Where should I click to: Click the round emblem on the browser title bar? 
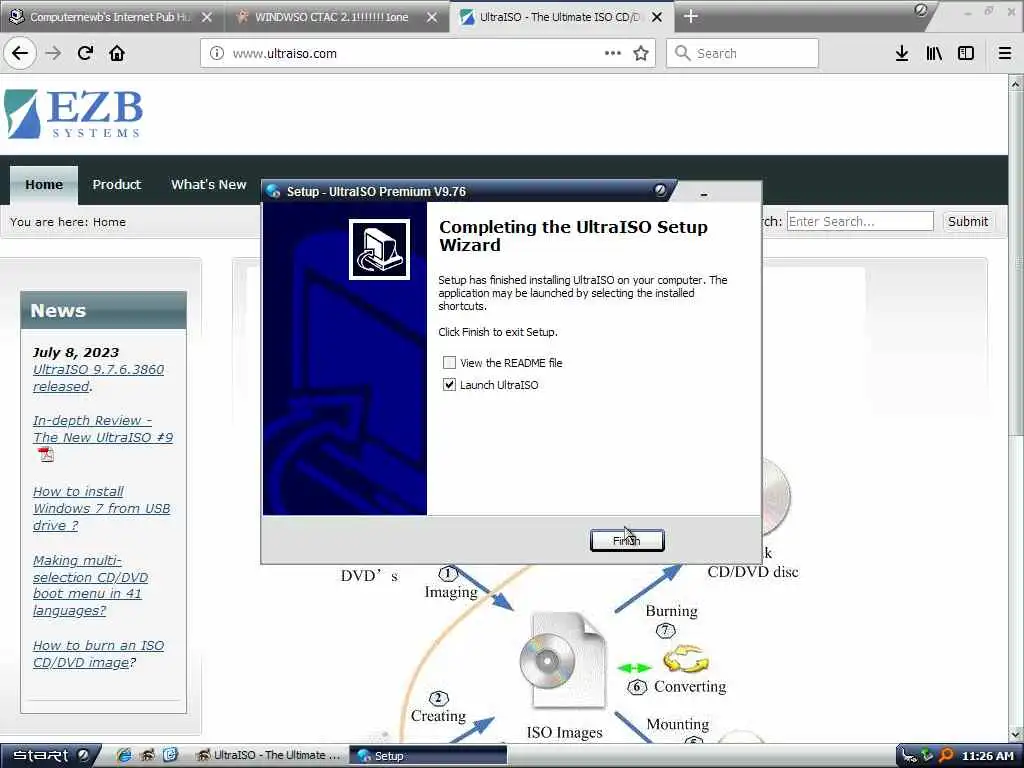[x=921, y=10]
